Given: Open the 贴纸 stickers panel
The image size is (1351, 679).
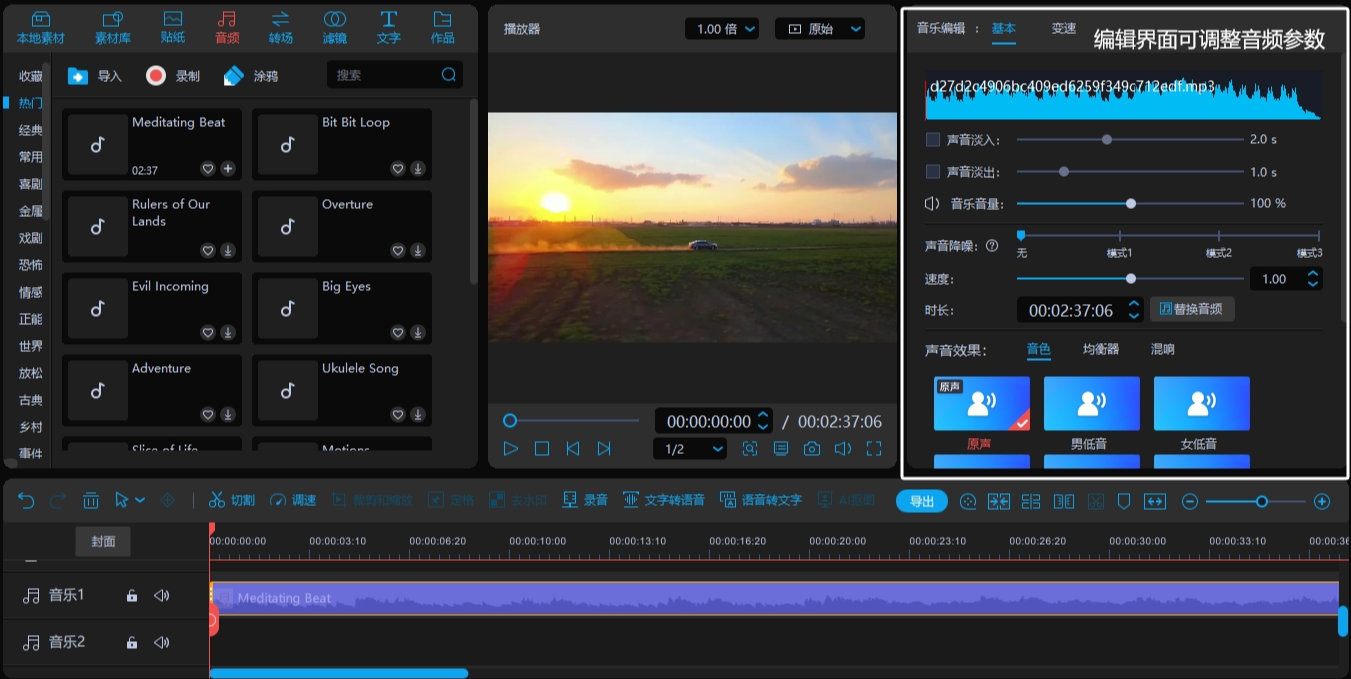Looking at the screenshot, I should tap(173, 26).
